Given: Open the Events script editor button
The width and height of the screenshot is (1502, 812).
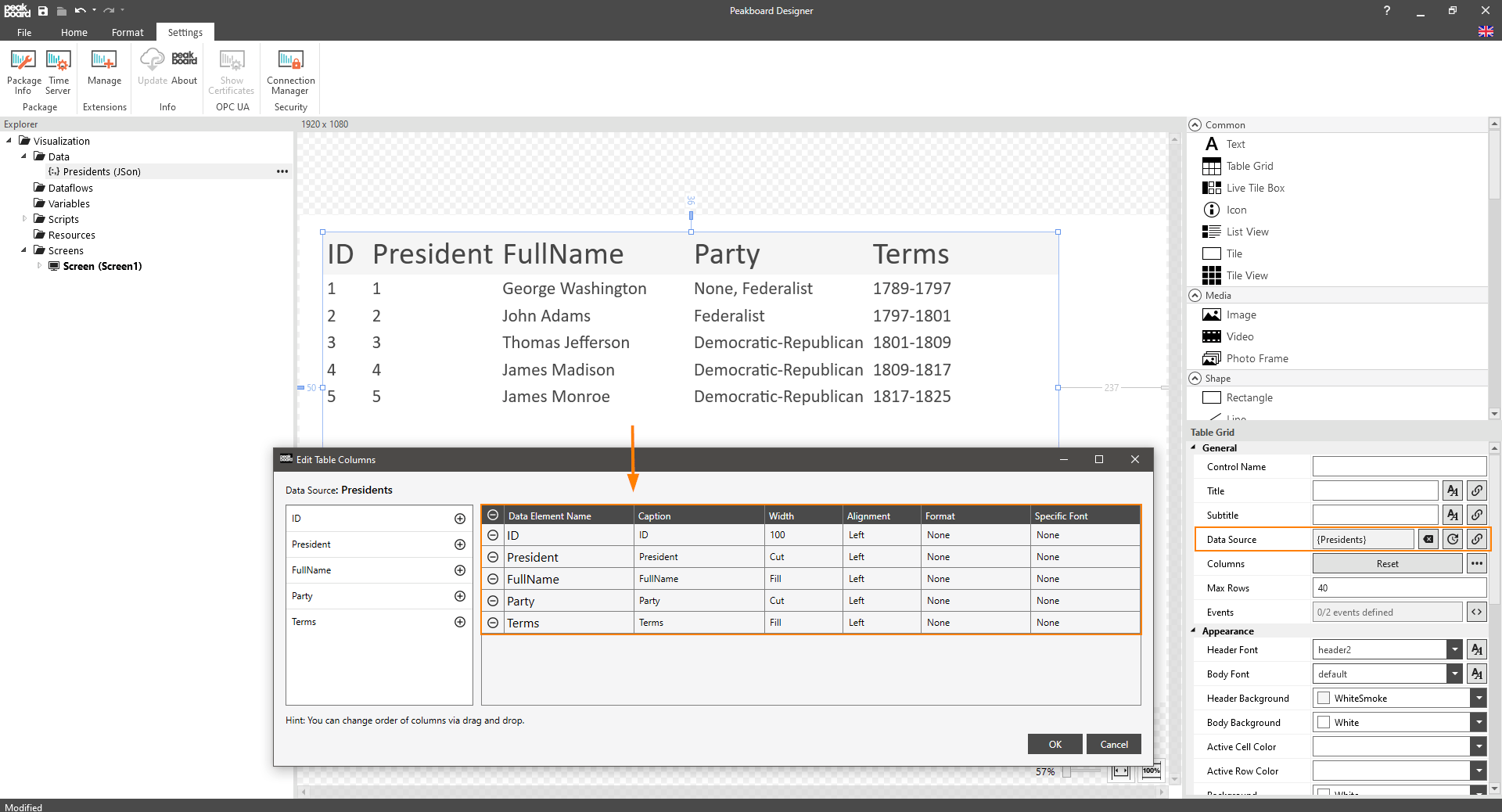Looking at the screenshot, I should coord(1477,612).
